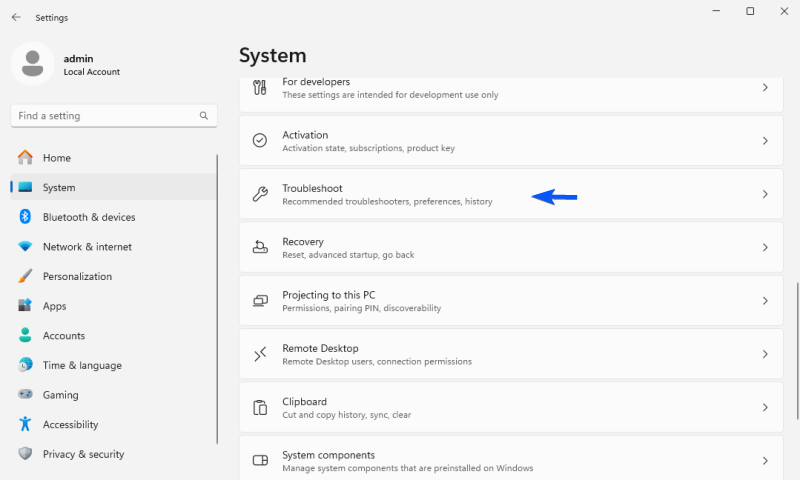Click the Projecting to this PC icon
This screenshot has width=800, height=480.
(260, 301)
